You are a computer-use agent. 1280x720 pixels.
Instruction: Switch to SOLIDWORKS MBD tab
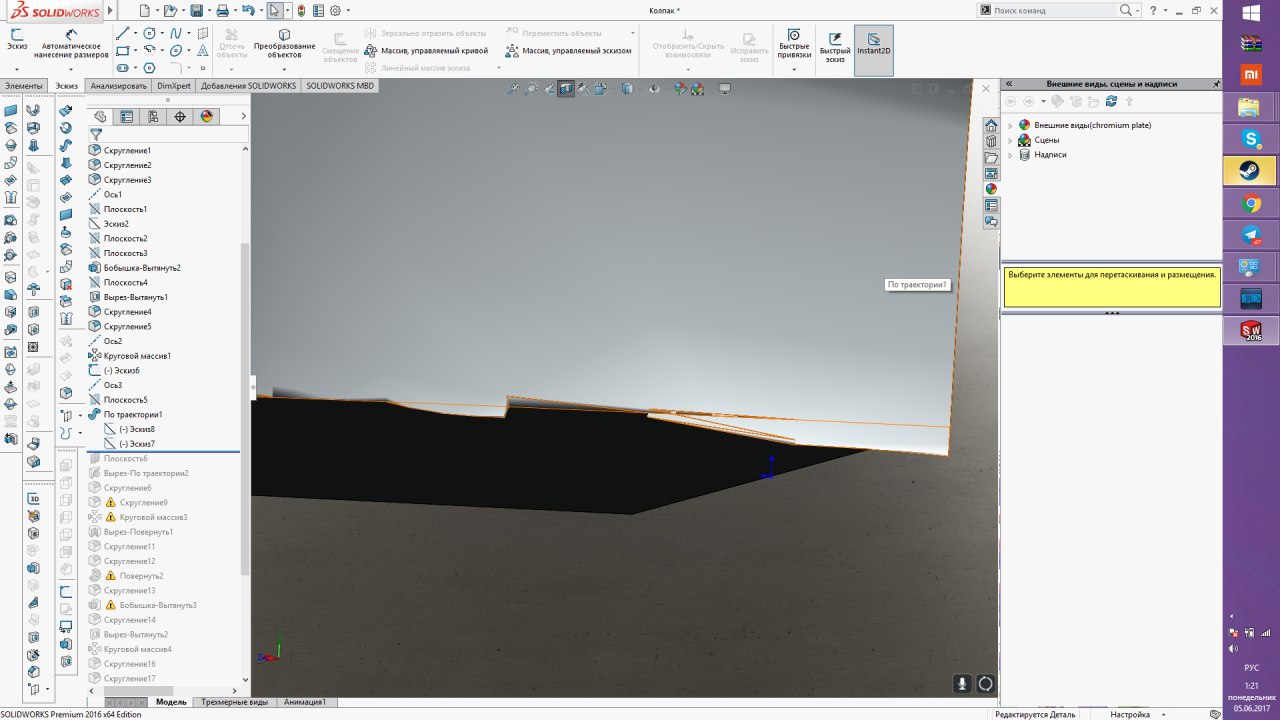tap(340, 86)
